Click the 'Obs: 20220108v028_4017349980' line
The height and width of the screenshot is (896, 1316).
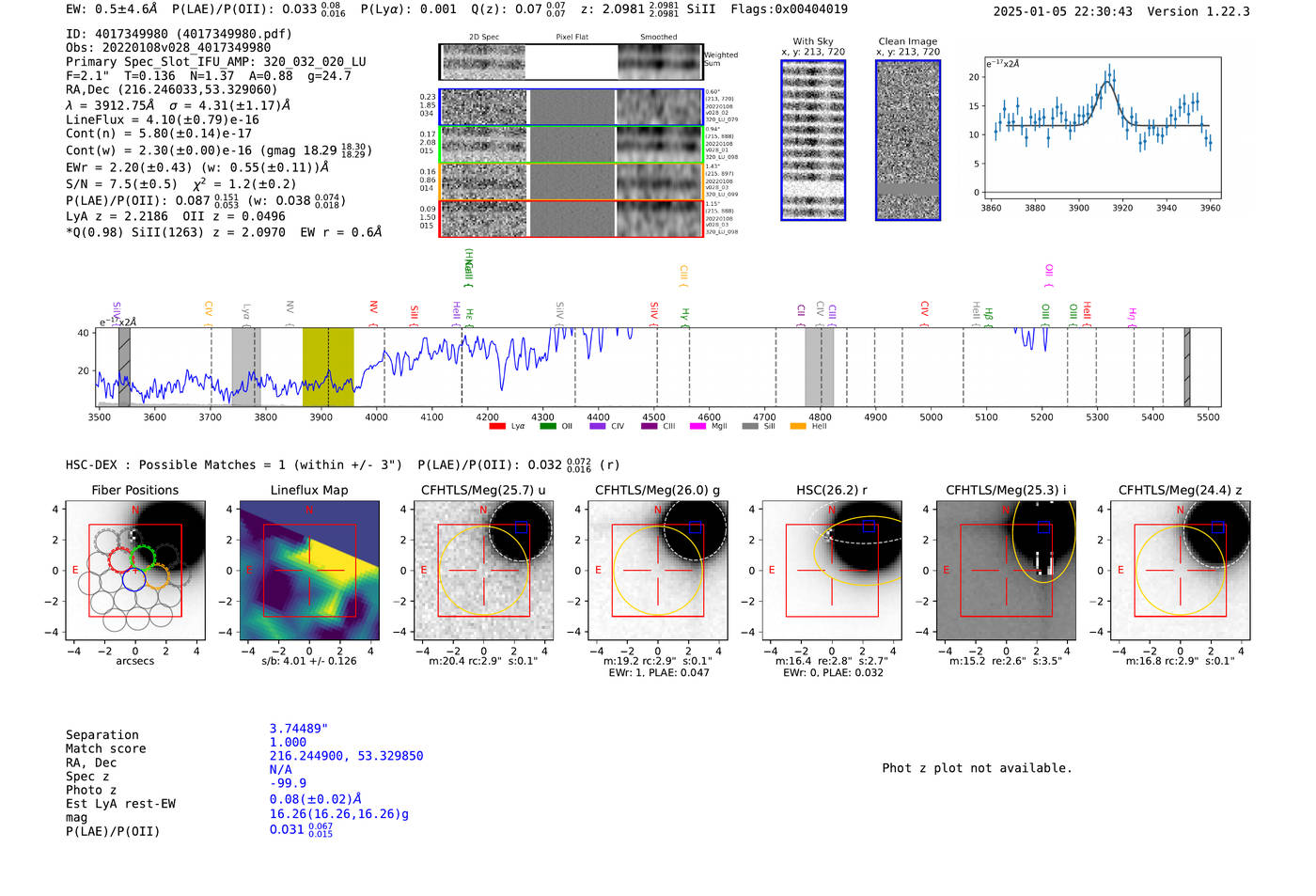pyautogui.click(x=168, y=48)
